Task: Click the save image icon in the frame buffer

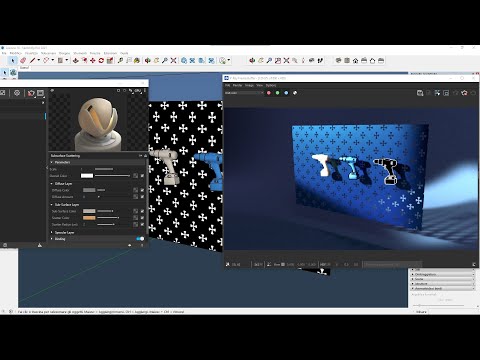Action: click(x=420, y=93)
